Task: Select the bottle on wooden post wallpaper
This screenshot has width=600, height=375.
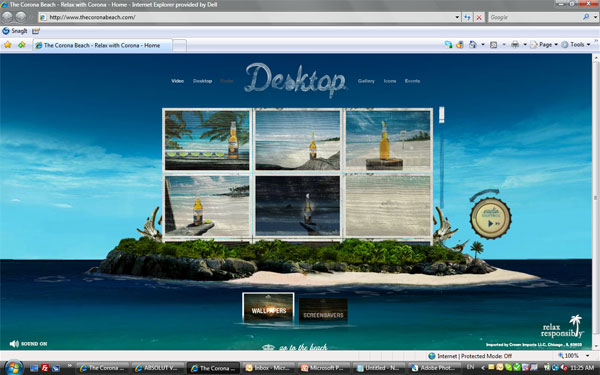Action: tap(388, 140)
